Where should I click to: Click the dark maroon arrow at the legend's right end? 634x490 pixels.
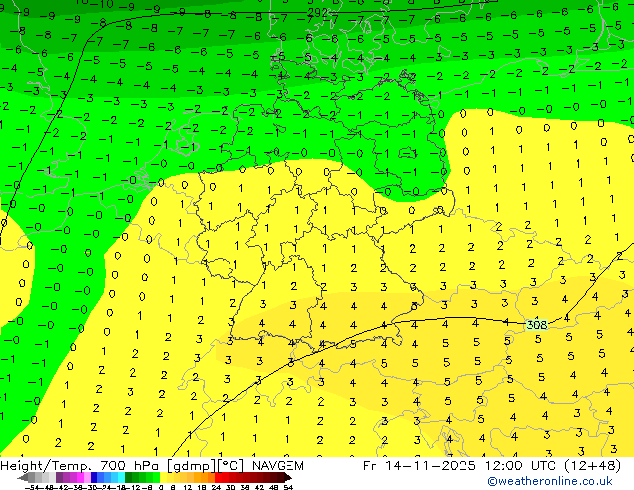tap(288, 477)
